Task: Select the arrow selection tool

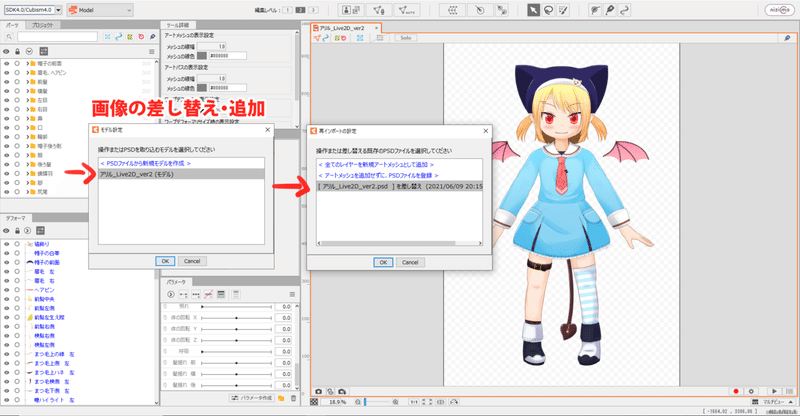Action: 533,10
